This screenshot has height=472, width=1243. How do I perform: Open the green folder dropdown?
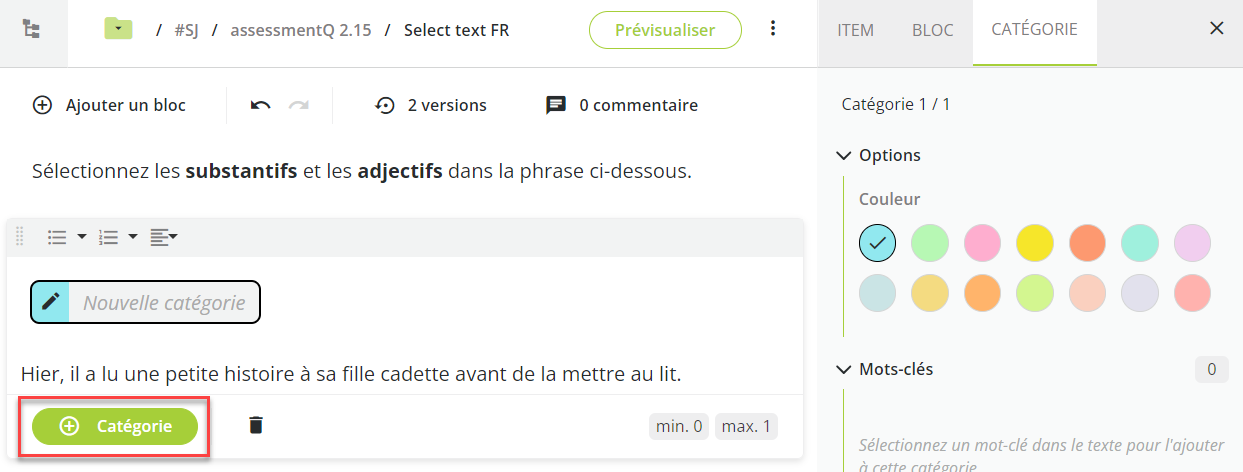[x=119, y=30]
